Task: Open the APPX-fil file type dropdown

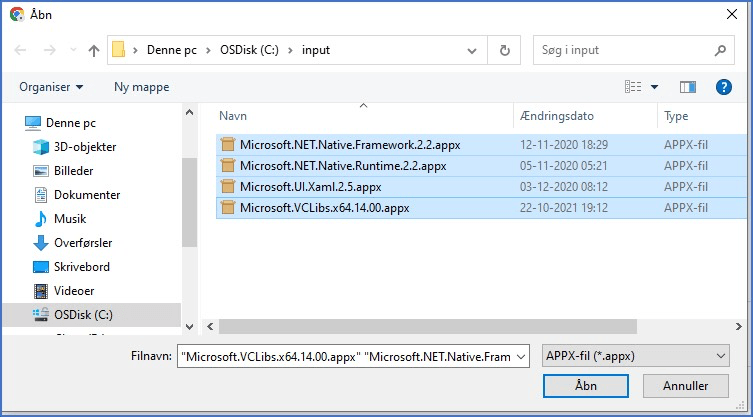Action: coord(634,356)
